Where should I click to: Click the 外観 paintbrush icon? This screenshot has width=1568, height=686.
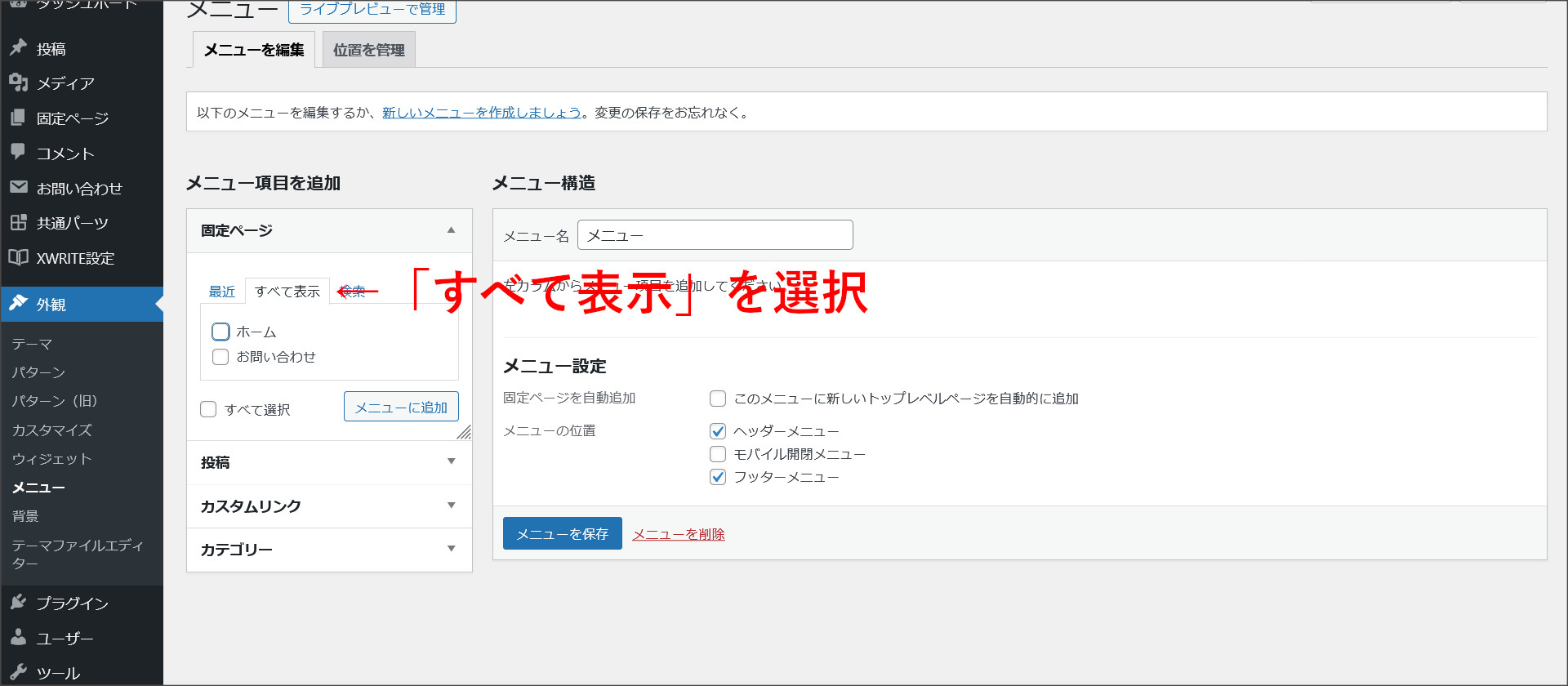pos(18,304)
